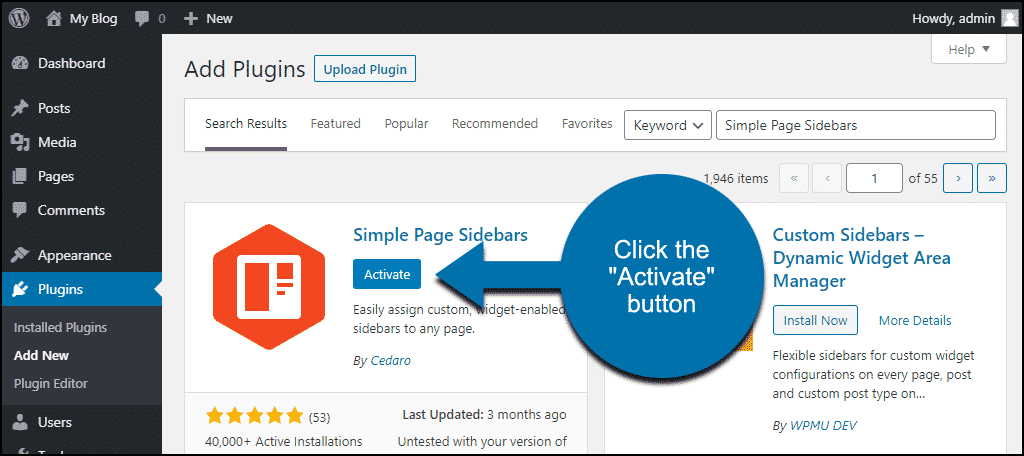
Task: Open the Appearance brush menu
Action: (x=22, y=255)
